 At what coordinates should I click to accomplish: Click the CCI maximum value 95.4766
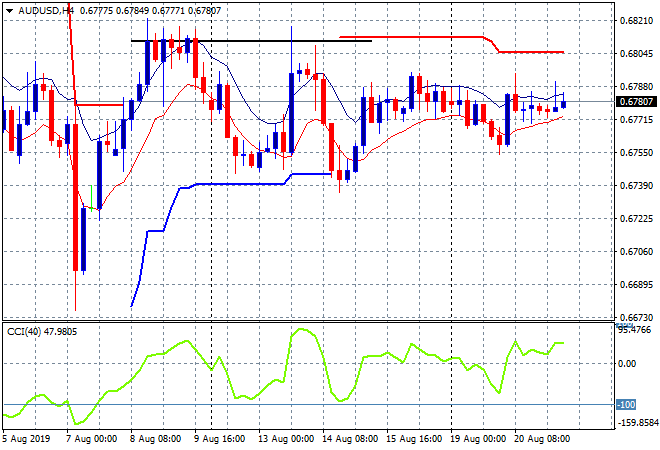point(635,330)
